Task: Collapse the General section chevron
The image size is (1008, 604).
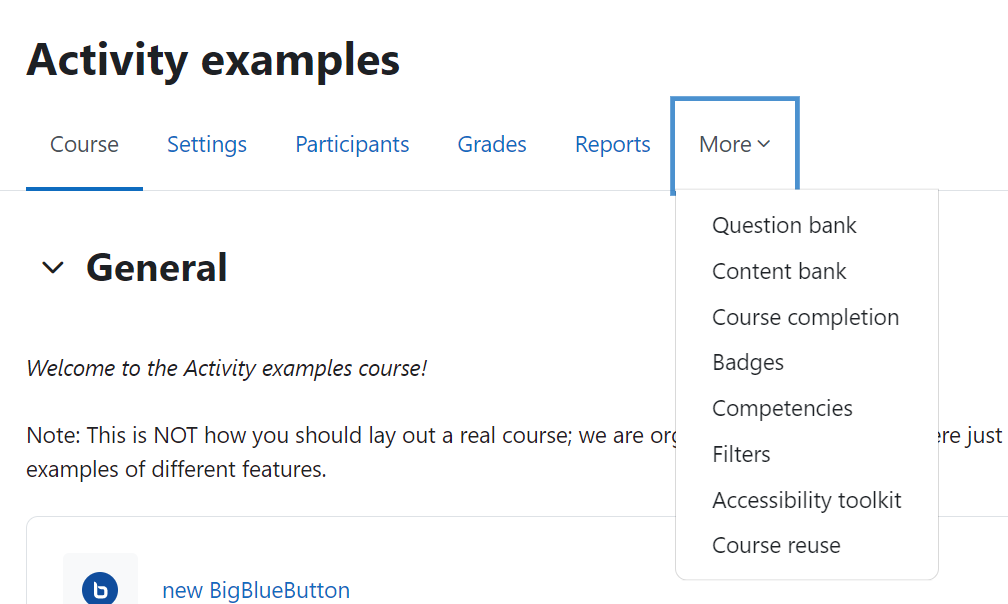Action: pyautogui.click(x=53, y=267)
